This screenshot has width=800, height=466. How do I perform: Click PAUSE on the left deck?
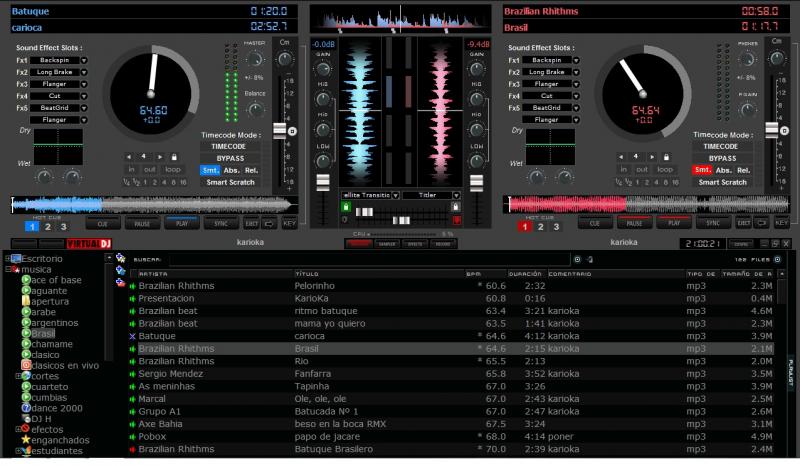(x=142, y=223)
